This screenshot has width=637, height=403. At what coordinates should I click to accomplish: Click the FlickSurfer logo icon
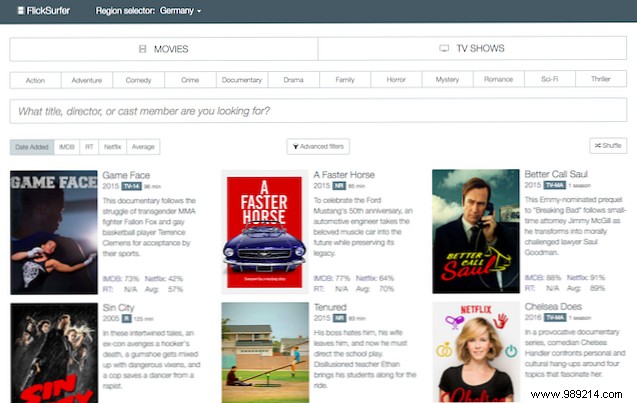[x=21, y=11]
